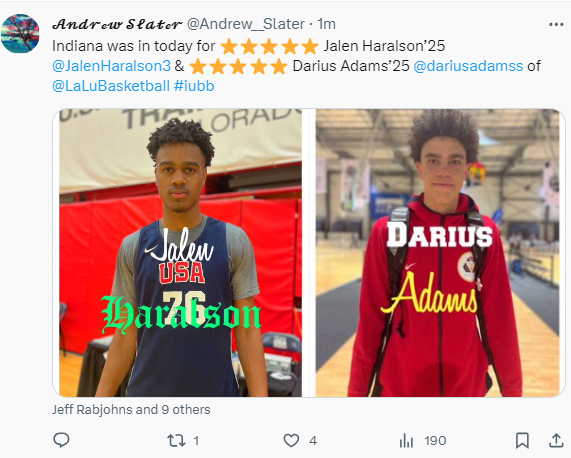Click the reply speech bubble icon
The image size is (571, 458).
[61, 440]
